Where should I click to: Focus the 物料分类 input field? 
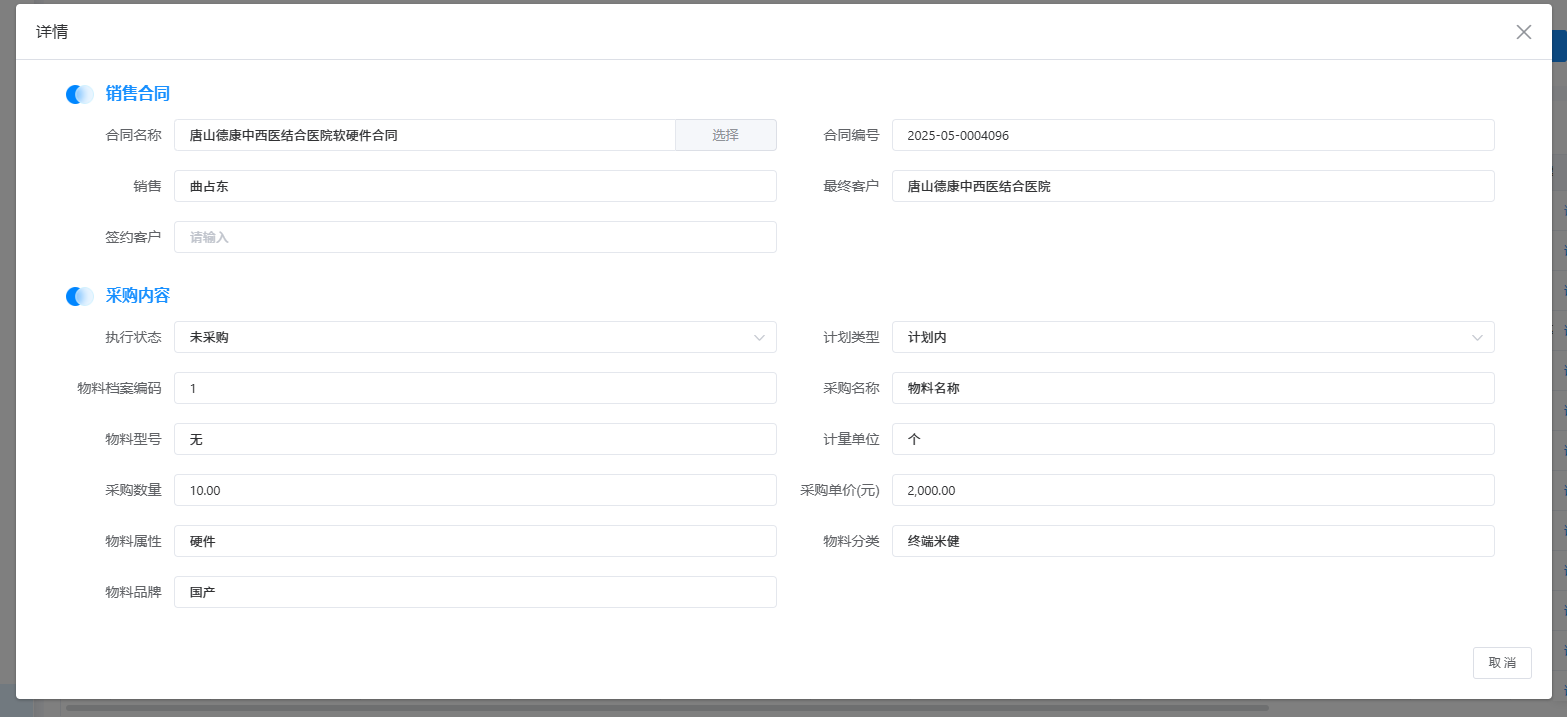(1192, 541)
